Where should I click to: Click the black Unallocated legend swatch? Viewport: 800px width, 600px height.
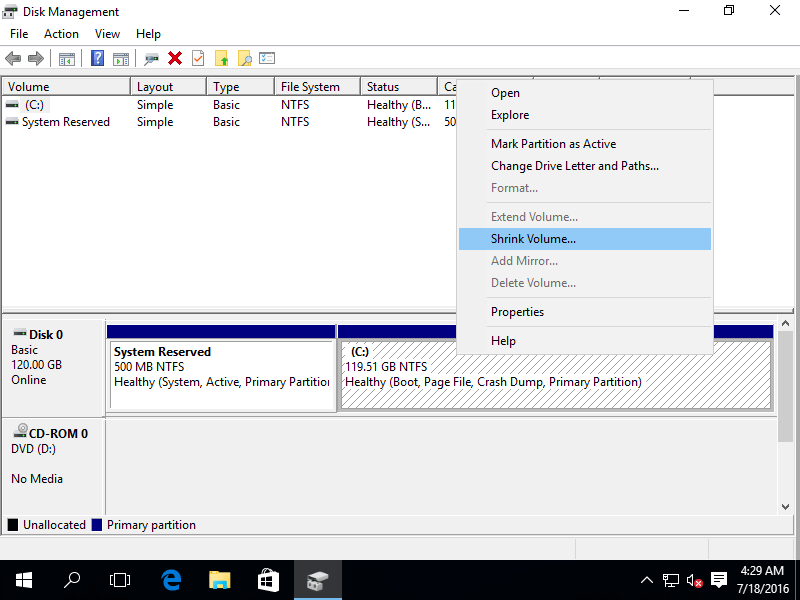(13, 524)
